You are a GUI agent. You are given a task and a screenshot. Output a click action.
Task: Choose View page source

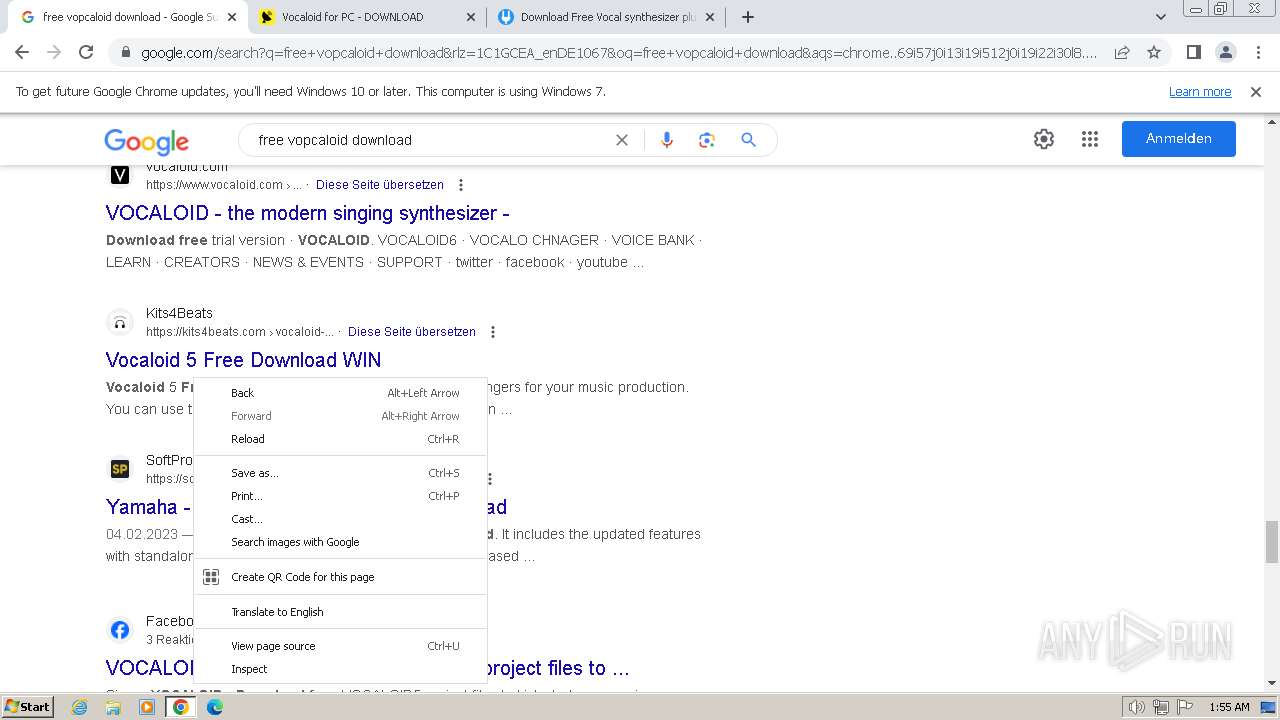point(340,646)
